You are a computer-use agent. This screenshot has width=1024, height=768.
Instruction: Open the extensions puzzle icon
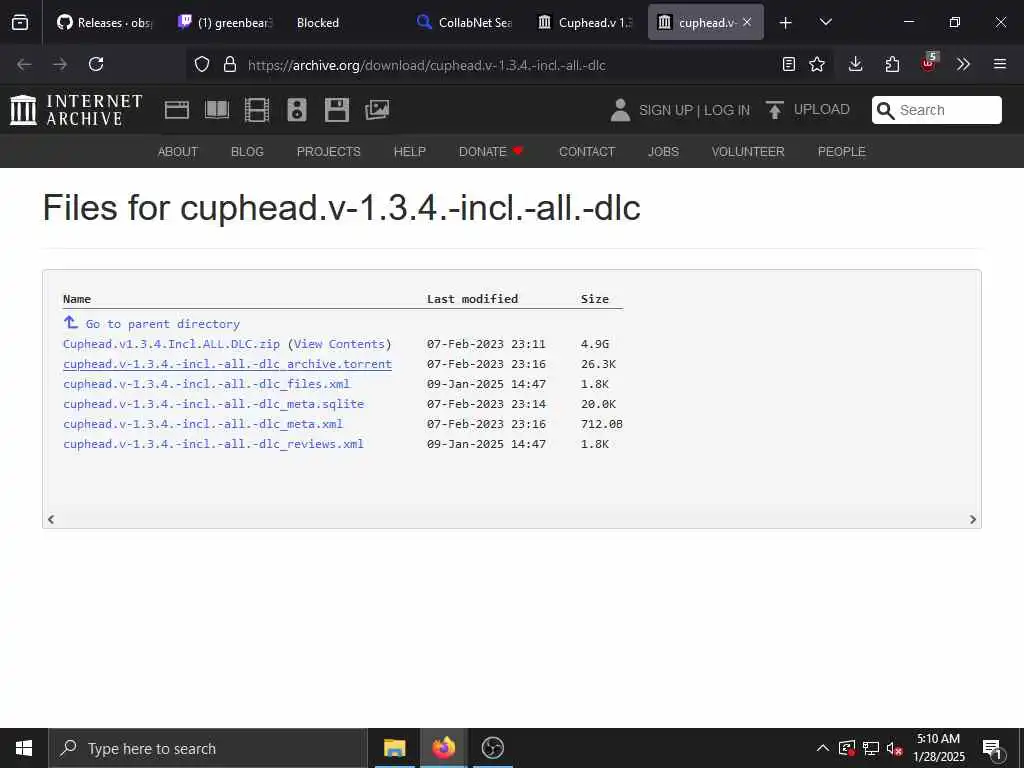point(892,64)
